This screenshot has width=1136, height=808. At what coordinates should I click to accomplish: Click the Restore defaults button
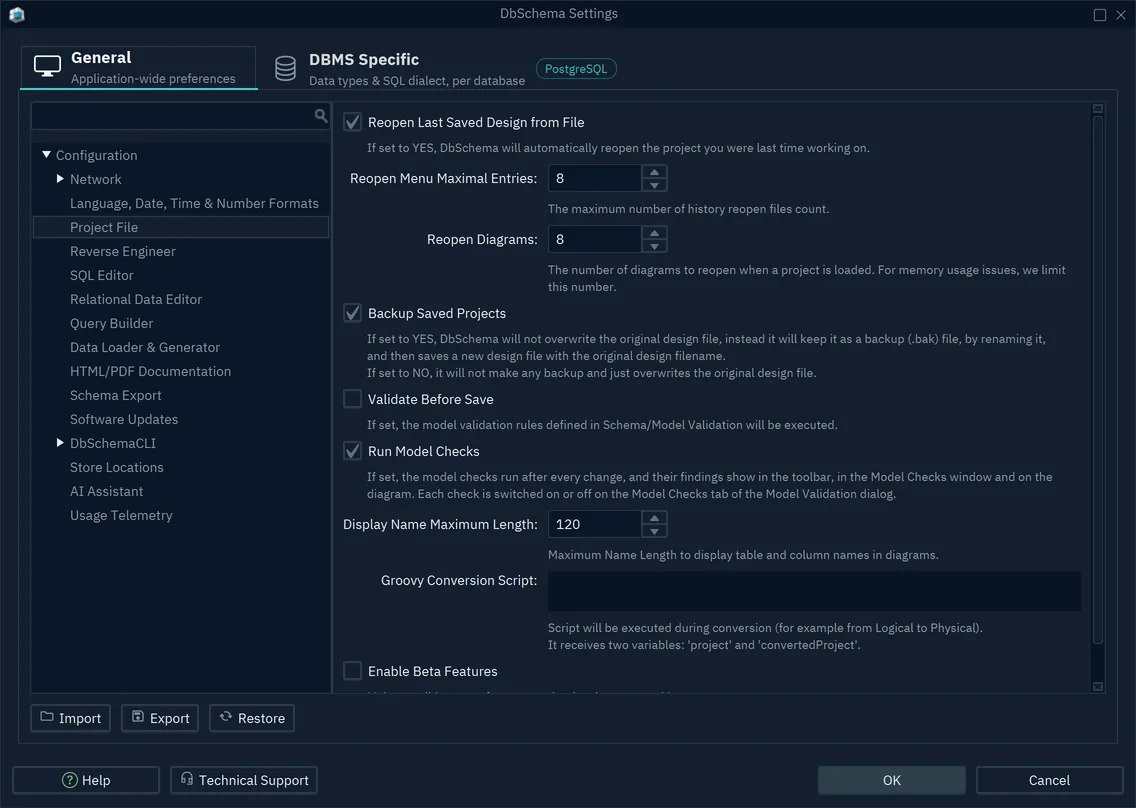pos(252,717)
